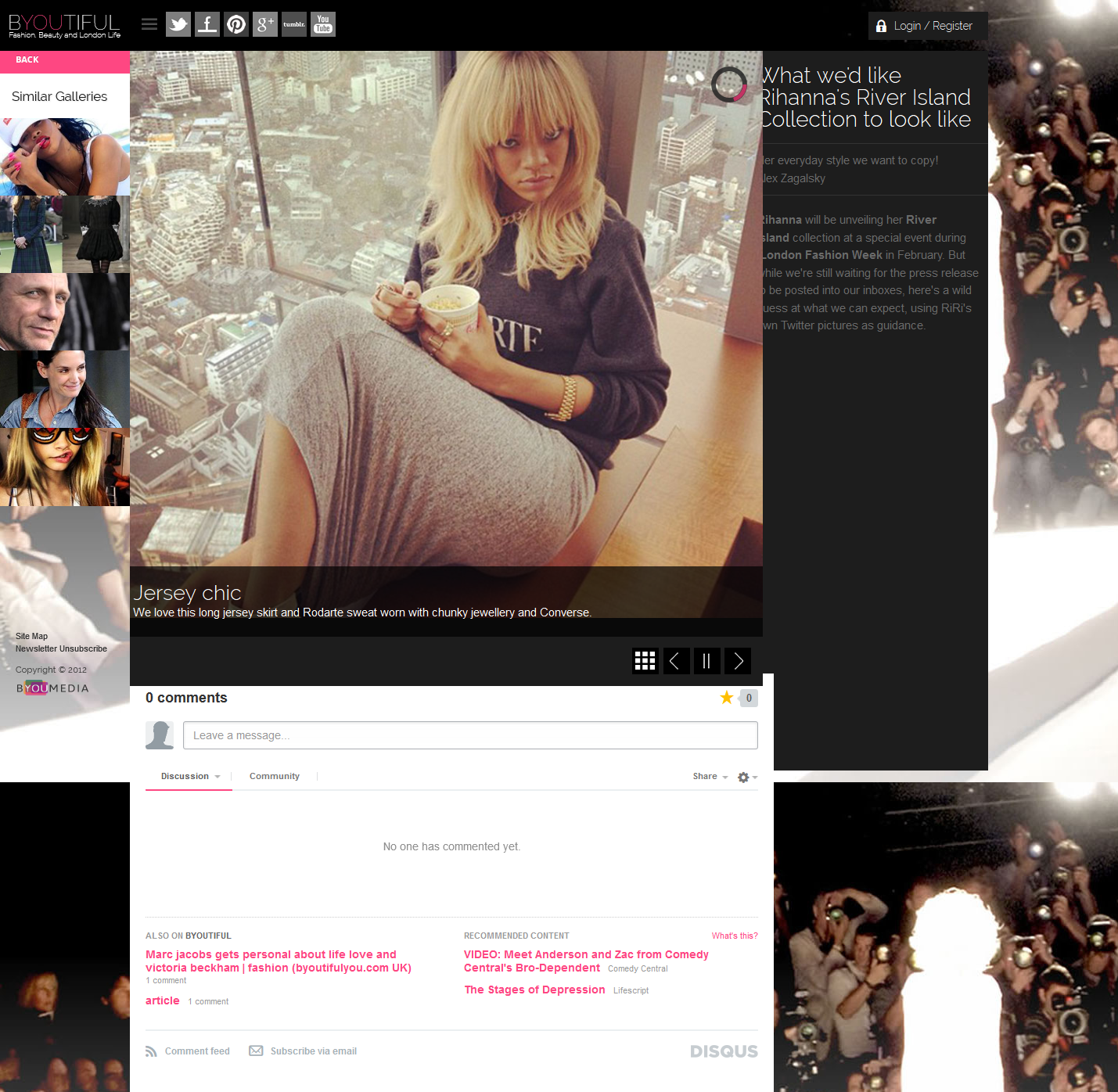Open the Marc Jacobs gets personal article
This screenshot has height=1092, width=1118.
point(279,961)
